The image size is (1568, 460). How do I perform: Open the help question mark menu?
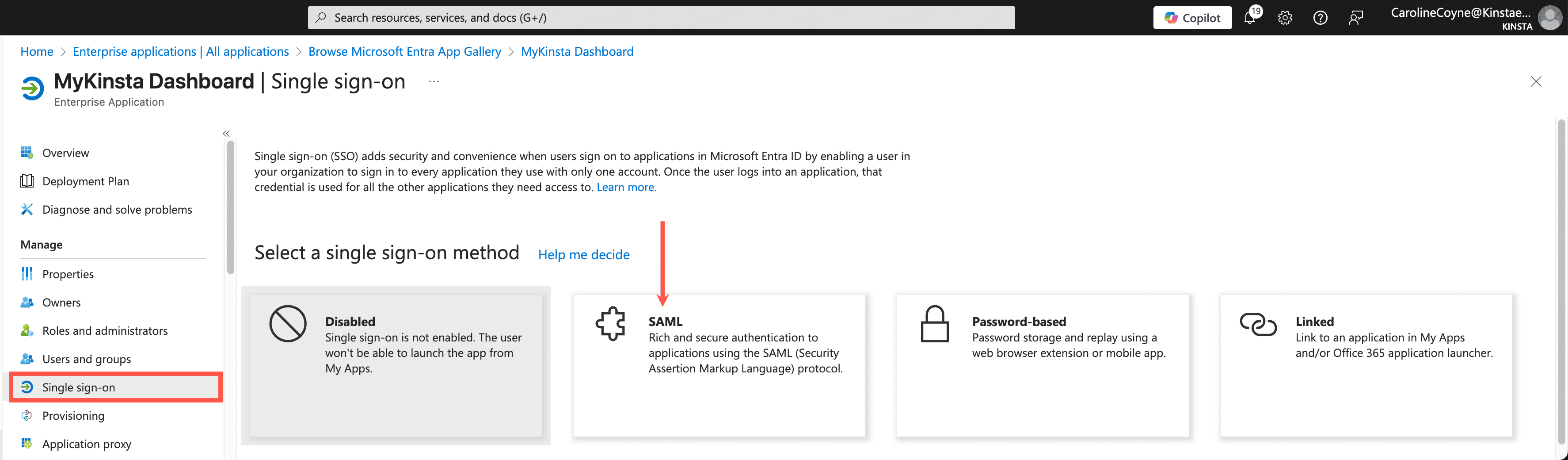[1320, 17]
